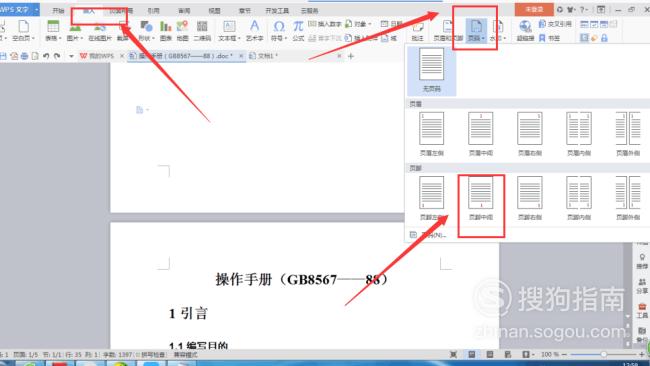650x366 pixels.
Task: Switch to the 我的WPS document tab
Action: tap(97, 56)
